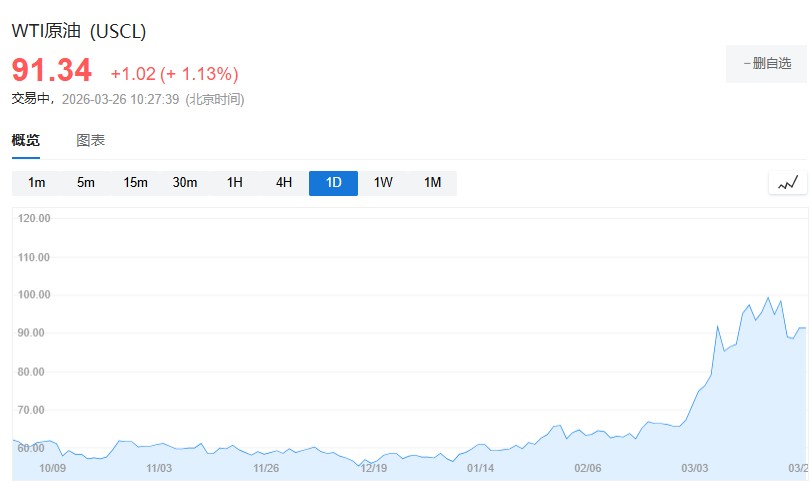Switch to the 概览 tab

[x=26, y=140]
